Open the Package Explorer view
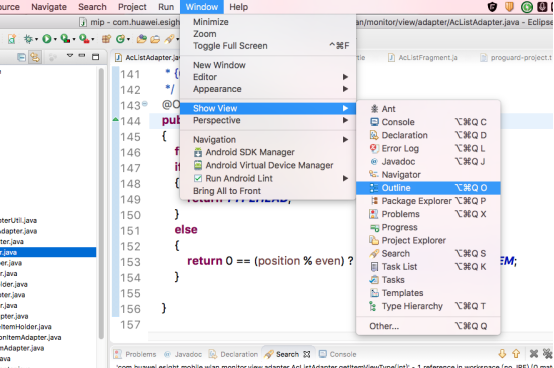554x368 pixels. (x=428, y=201)
